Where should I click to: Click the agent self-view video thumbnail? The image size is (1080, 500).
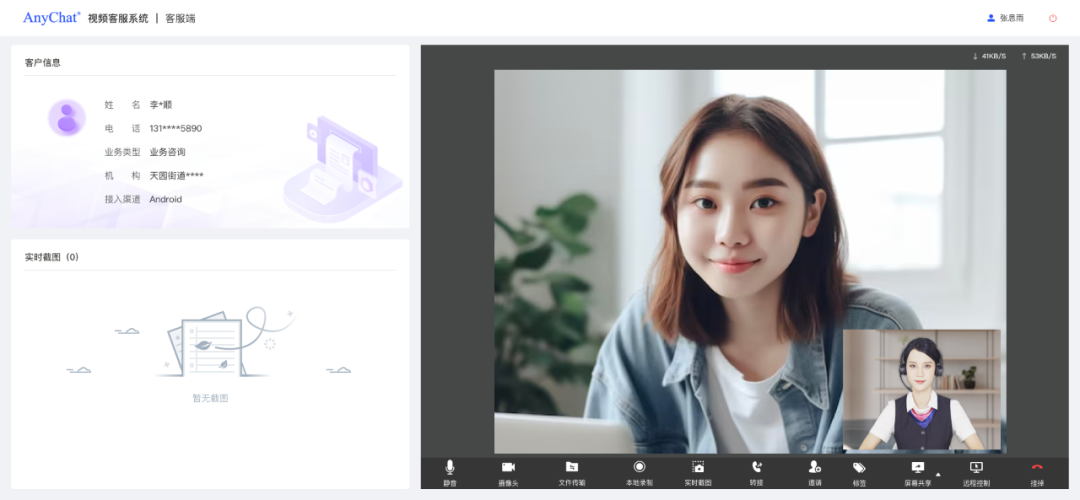(921, 390)
